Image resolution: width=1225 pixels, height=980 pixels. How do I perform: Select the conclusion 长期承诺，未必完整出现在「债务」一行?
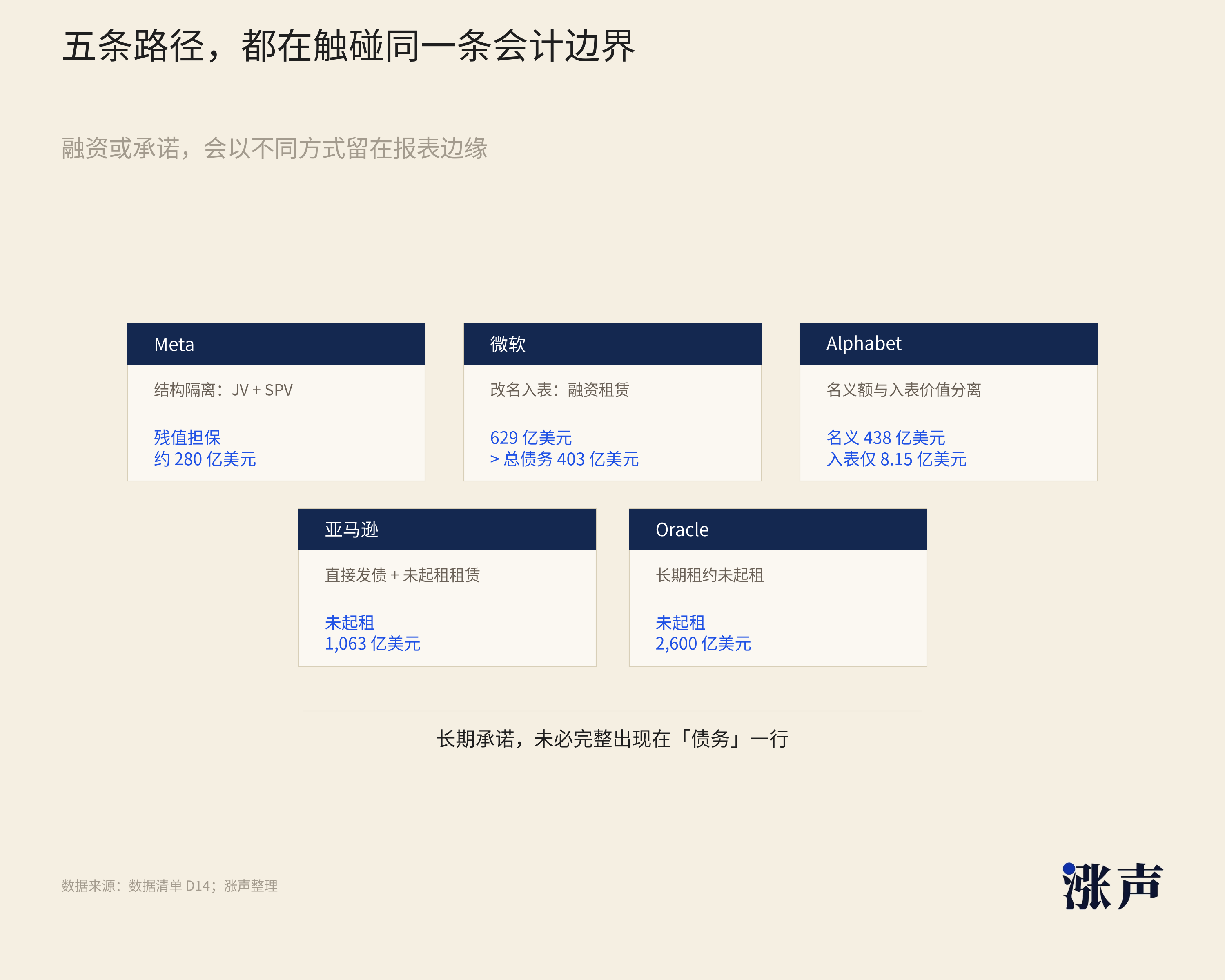click(612, 739)
